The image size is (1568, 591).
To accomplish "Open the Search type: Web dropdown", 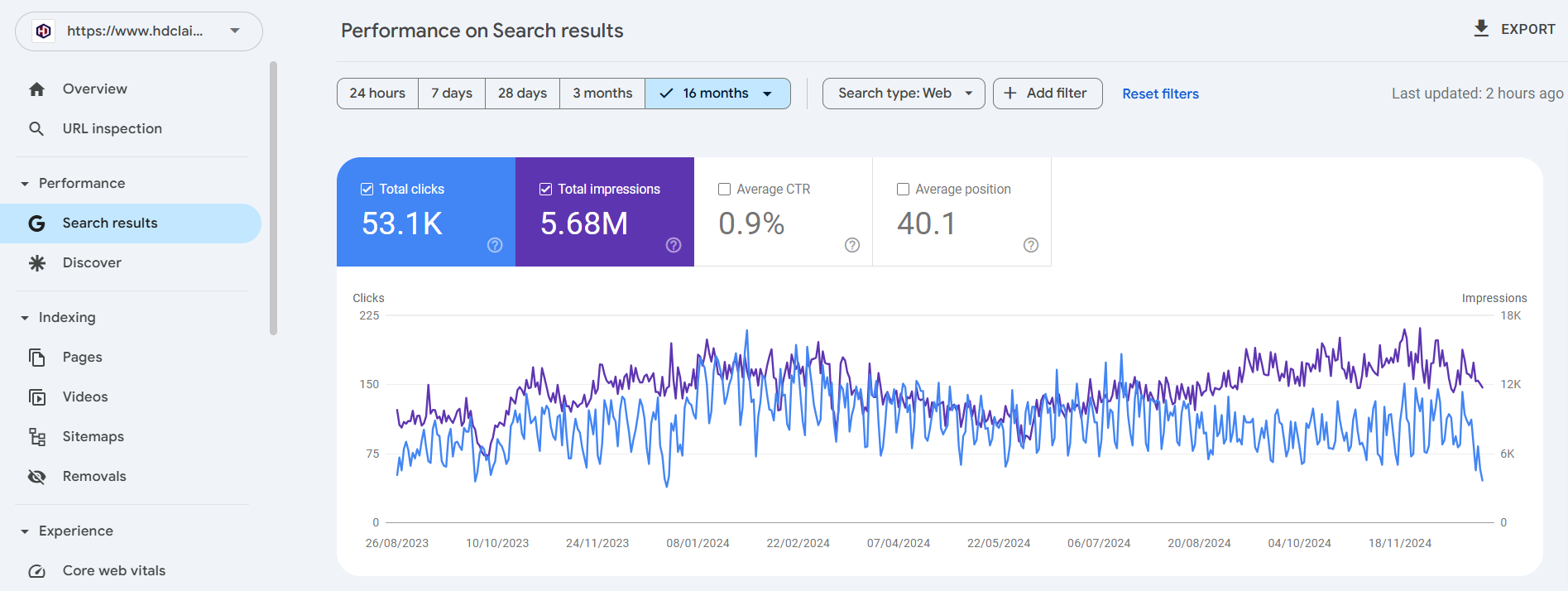I will [904, 94].
